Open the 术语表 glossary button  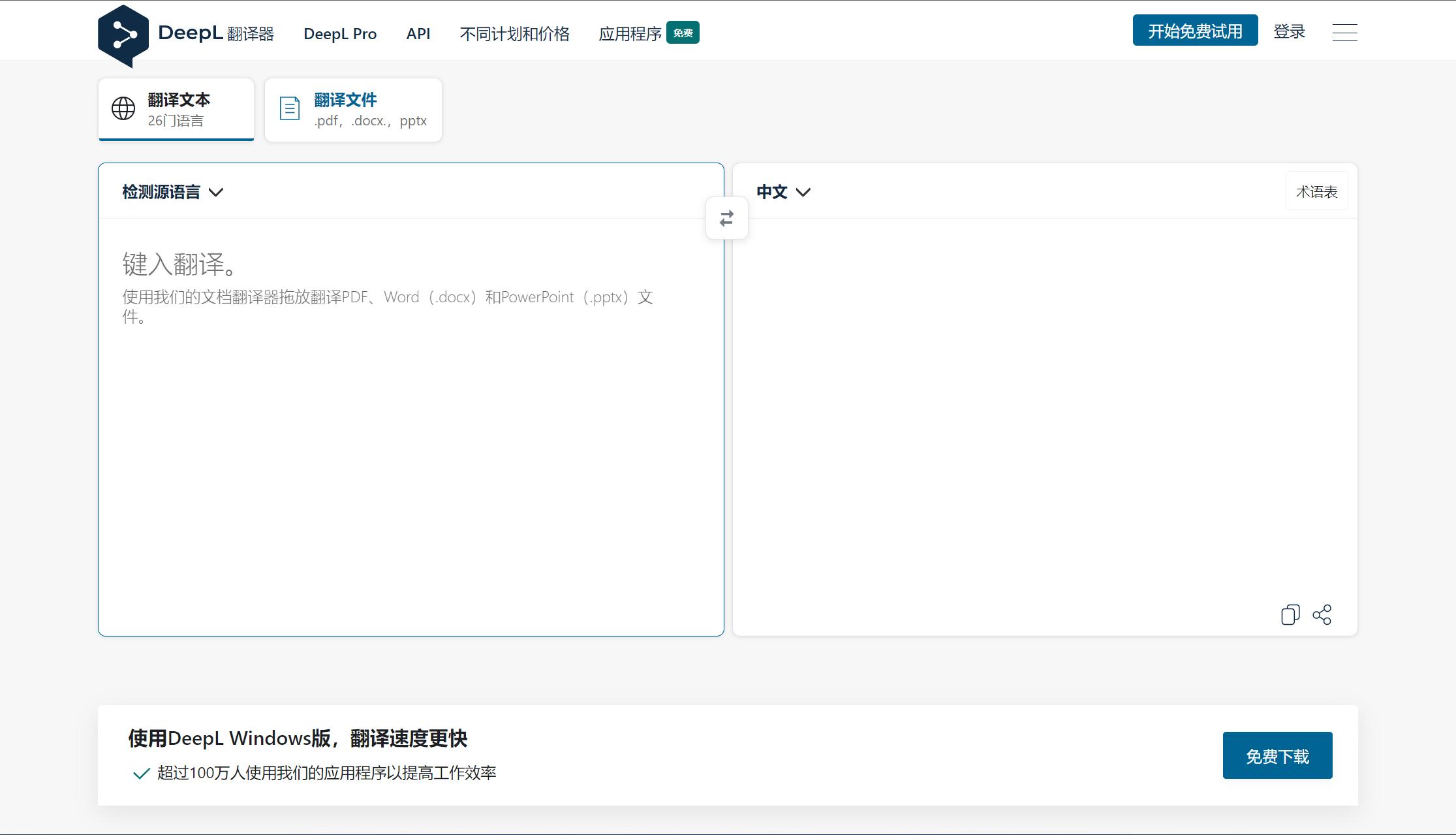point(1316,192)
